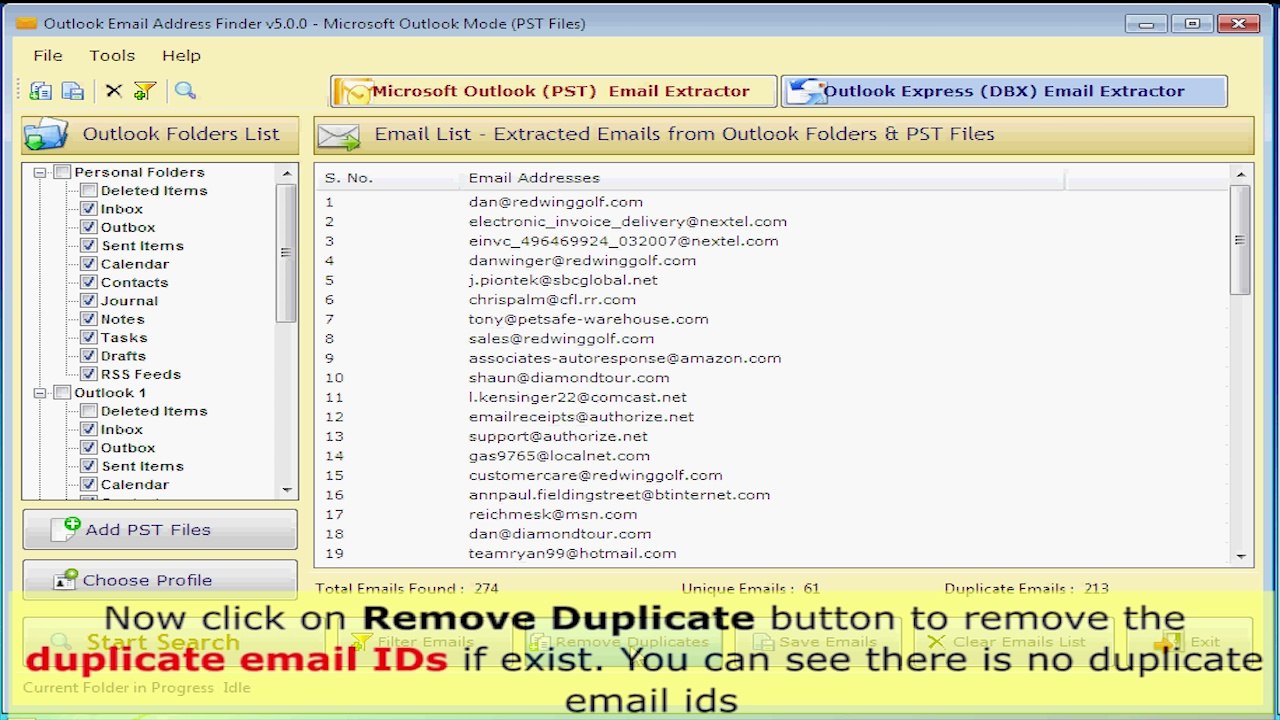This screenshot has width=1280, height=720.
Task: Click the first toolbar icon with green arrow document
Action: coord(41,91)
